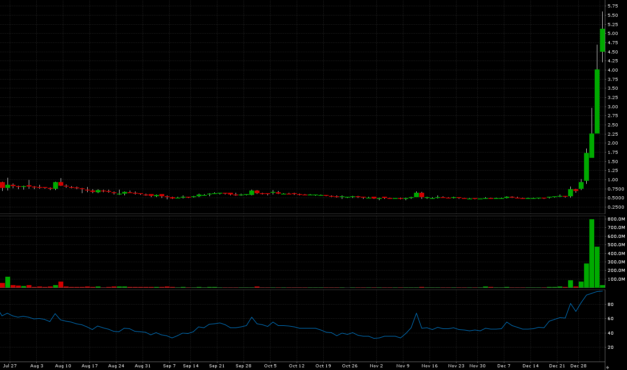Click the 'Dec 7' date label
This screenshot has height=370, width=627.
pos(503,366)
